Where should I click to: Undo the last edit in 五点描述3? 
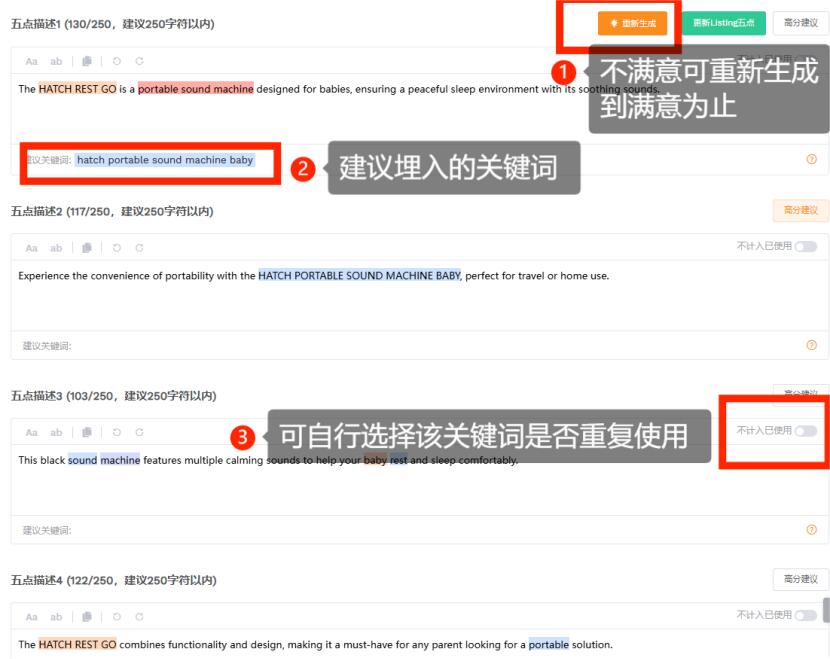click(116, 432)
